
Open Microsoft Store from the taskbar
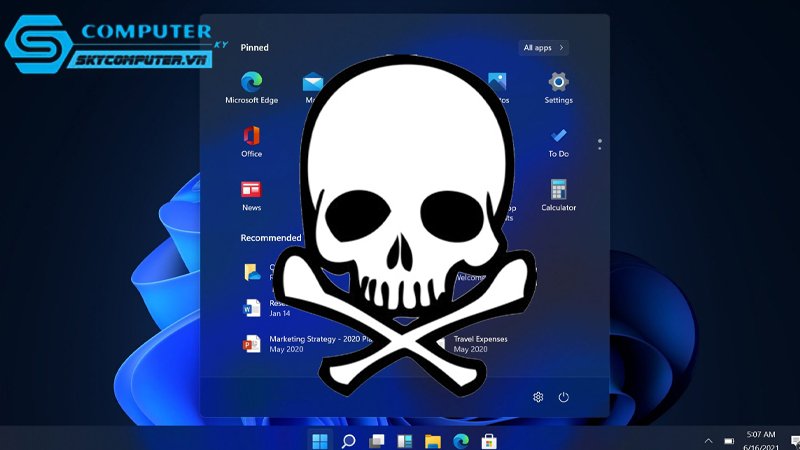pyautogui.click(x=489, y=441)
